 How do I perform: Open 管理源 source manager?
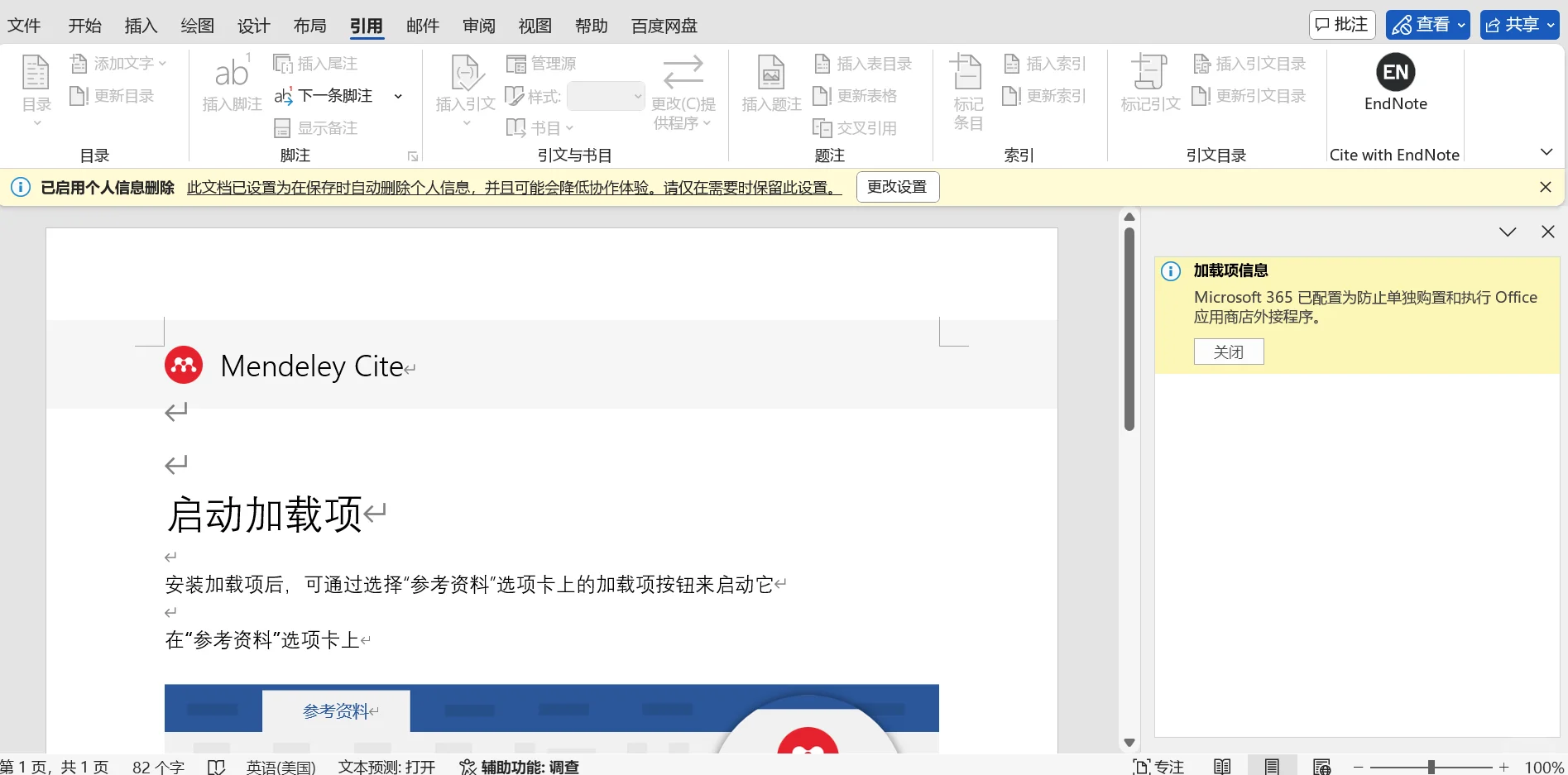541,64
